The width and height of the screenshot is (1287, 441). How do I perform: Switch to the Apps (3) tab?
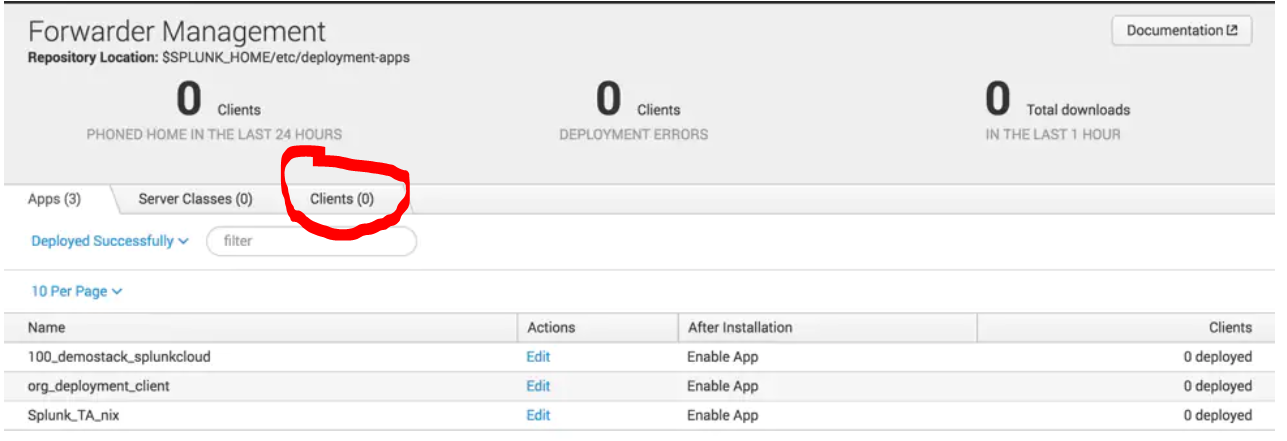[x=54, y=199]
